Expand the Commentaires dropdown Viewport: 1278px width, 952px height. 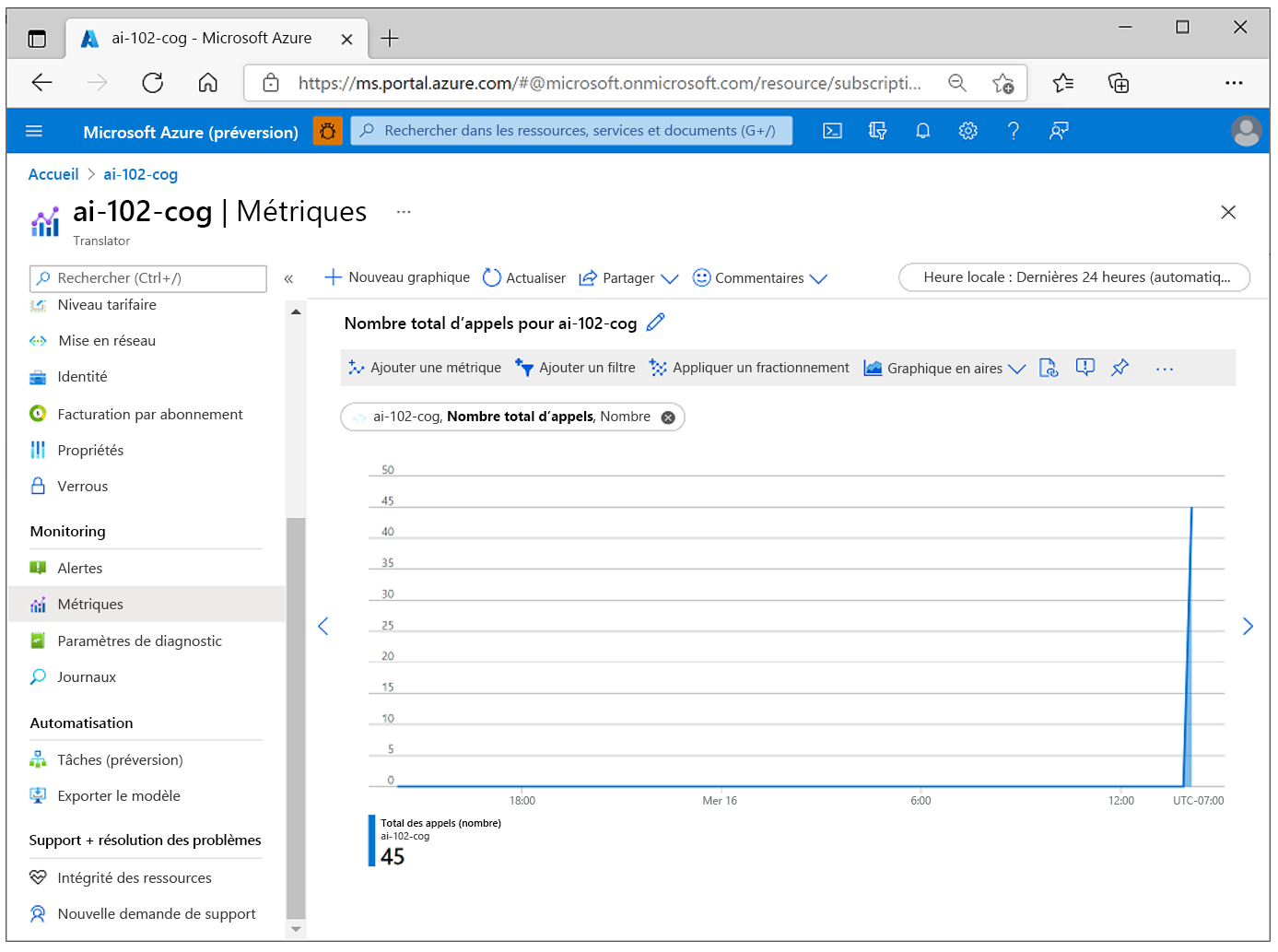pos(818,278)
